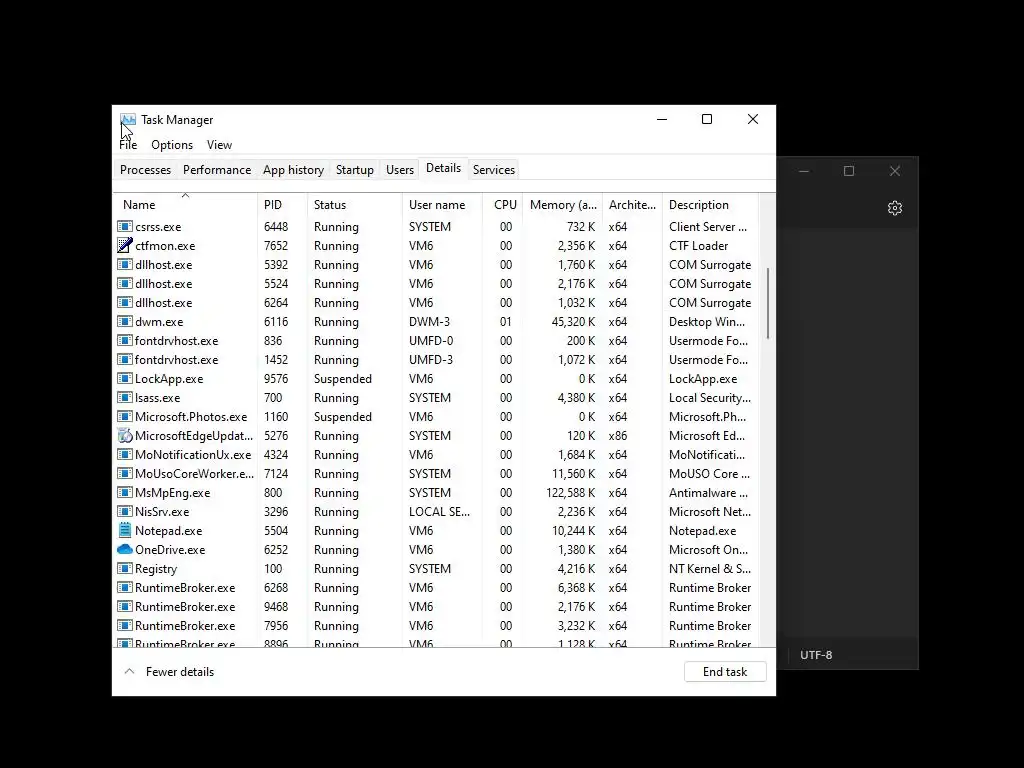Click the UMFD-0 user name cell
The image size is (1024, 768).
click(x=431, y=341)
